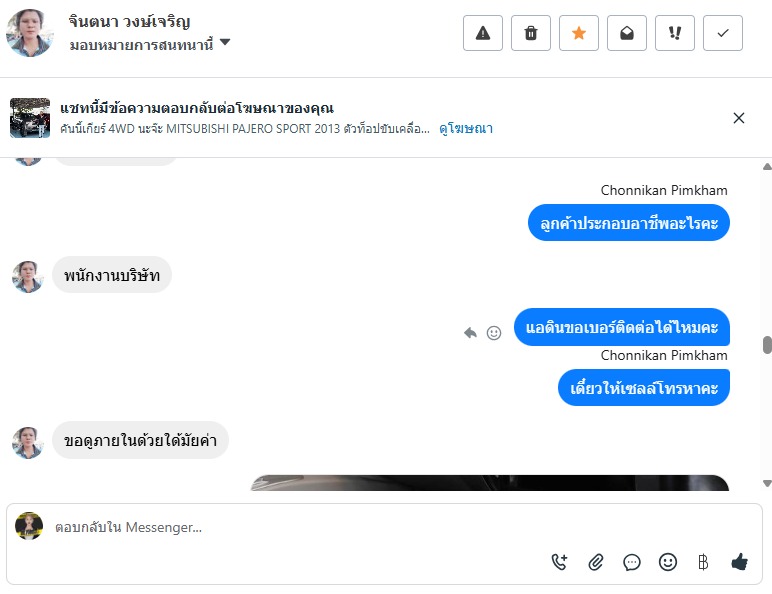Mark conversation unread with envelope icon
The height and width of the screenshot is (594, 772).
pos(627,33)
